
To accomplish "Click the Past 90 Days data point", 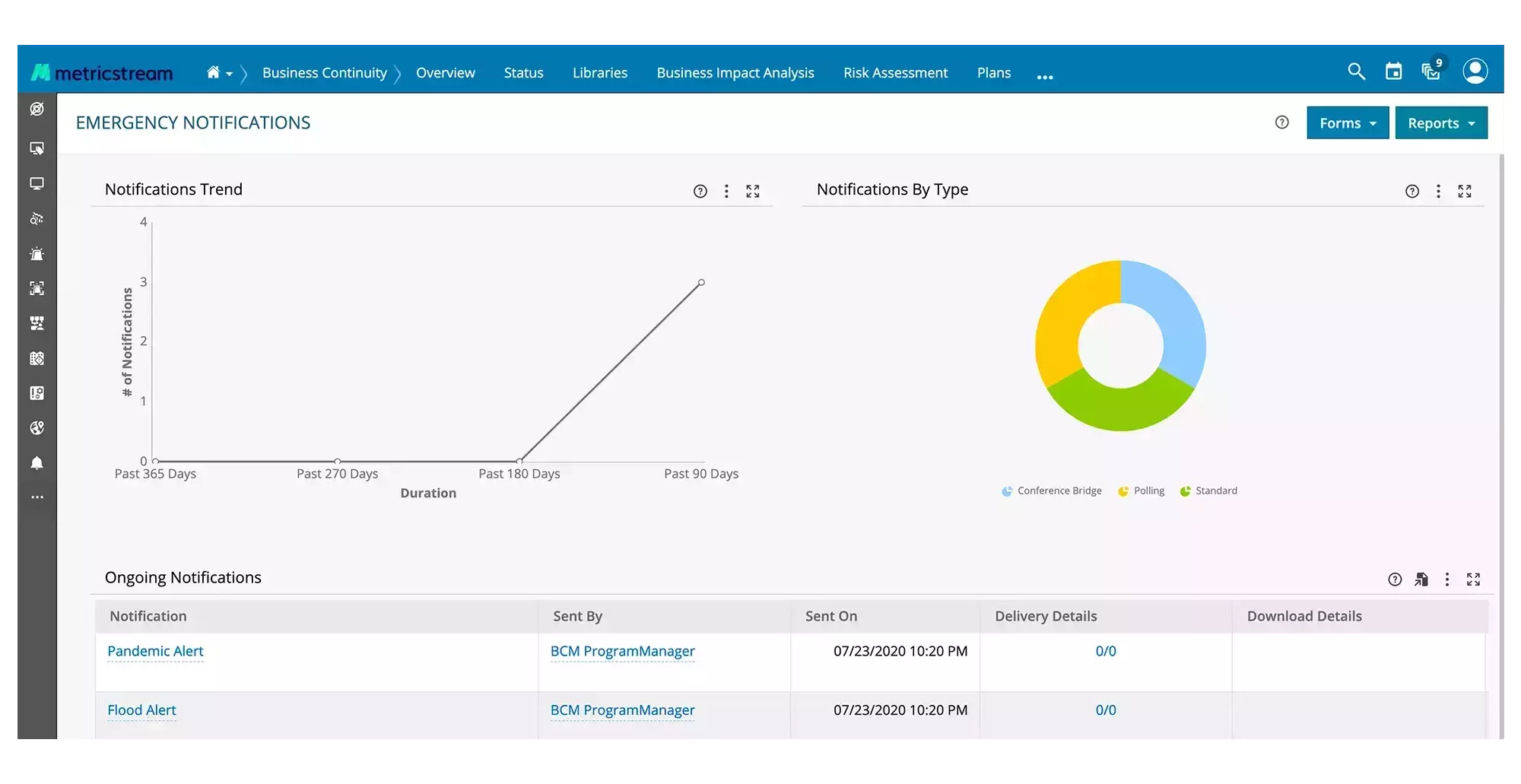I will coord(701,282).
